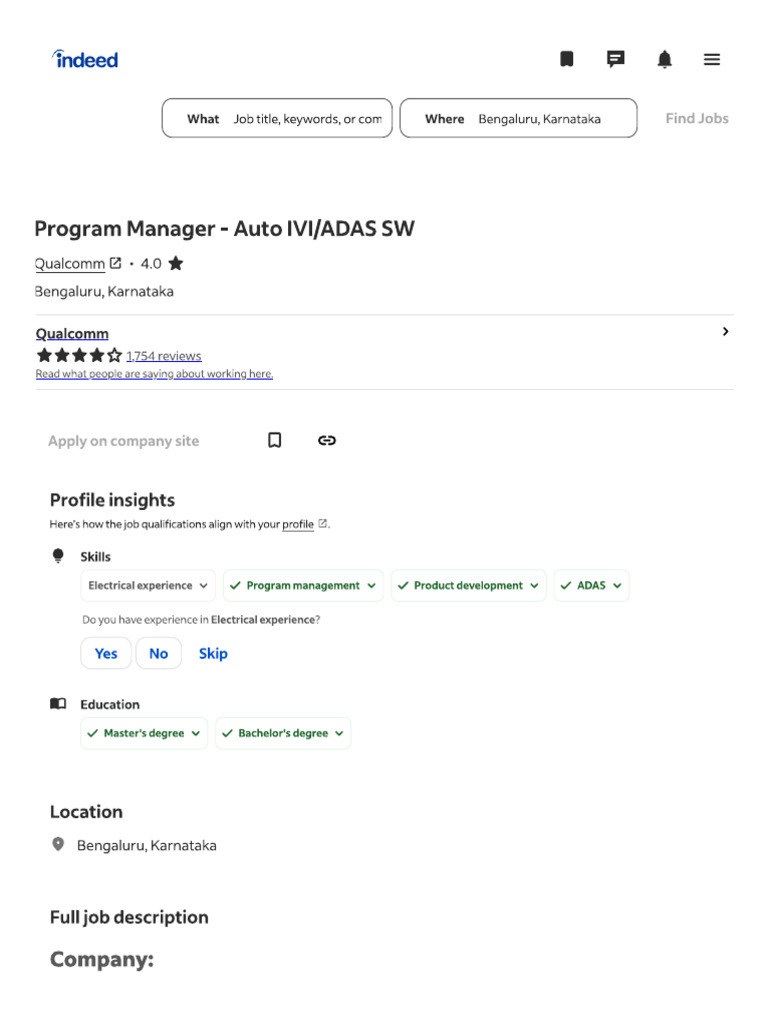Click the five-star rating graphic for Qualcomm
Image resolution: width=768 pixels, height=1024 pixels.
coord(79,355)
